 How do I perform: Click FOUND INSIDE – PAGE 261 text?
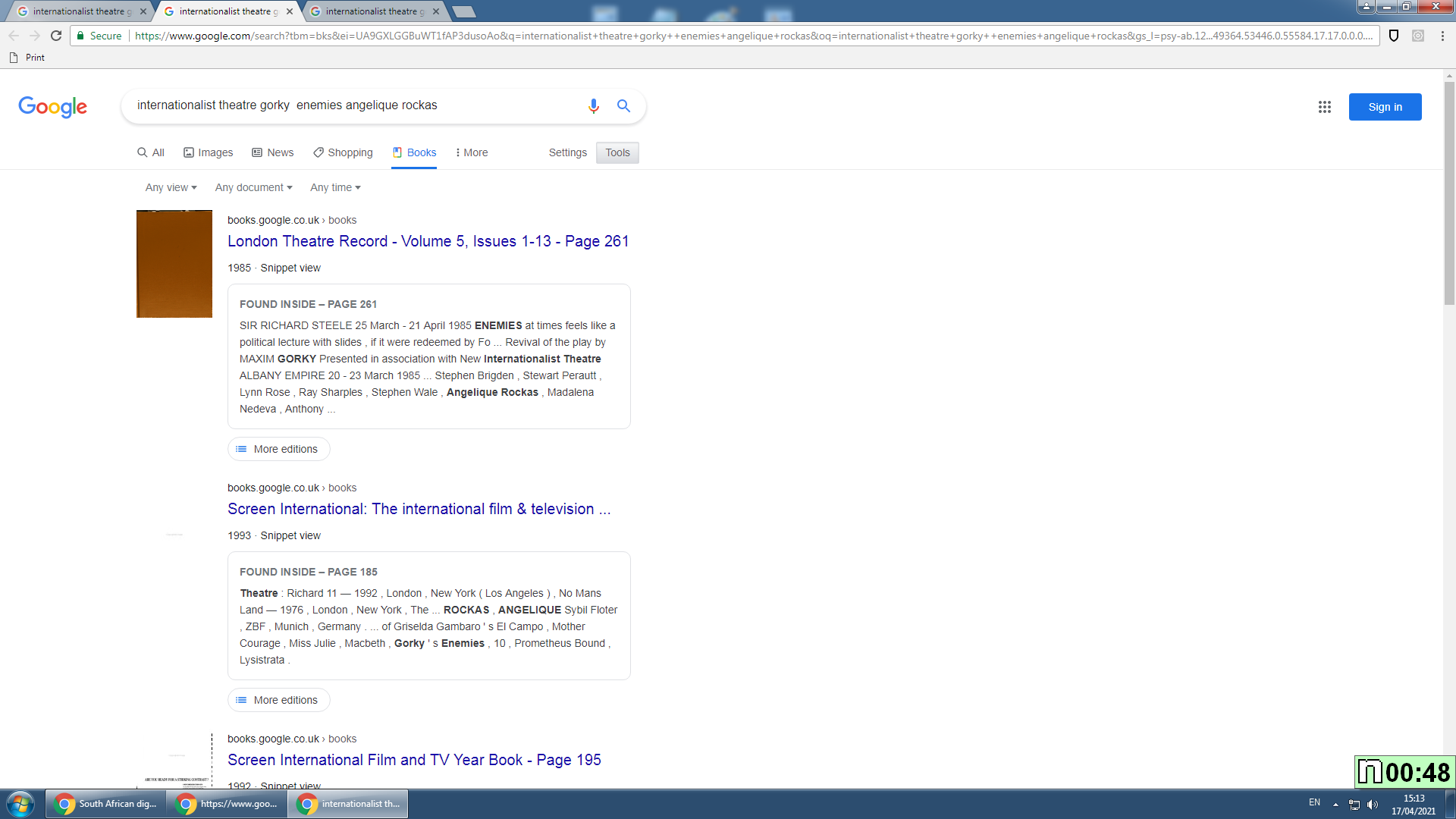(308, 304)
